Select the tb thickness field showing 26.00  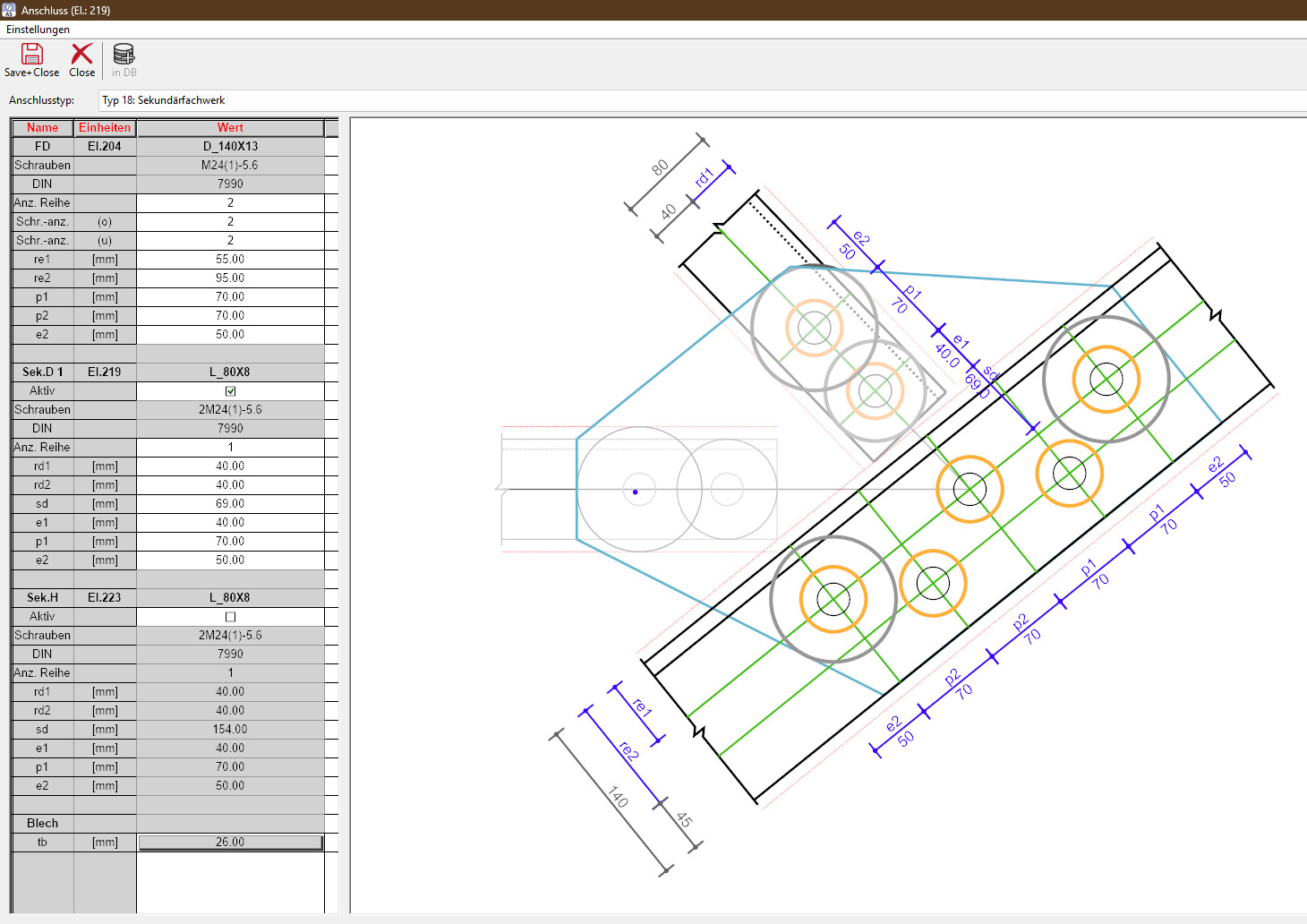tap(230, 842)
